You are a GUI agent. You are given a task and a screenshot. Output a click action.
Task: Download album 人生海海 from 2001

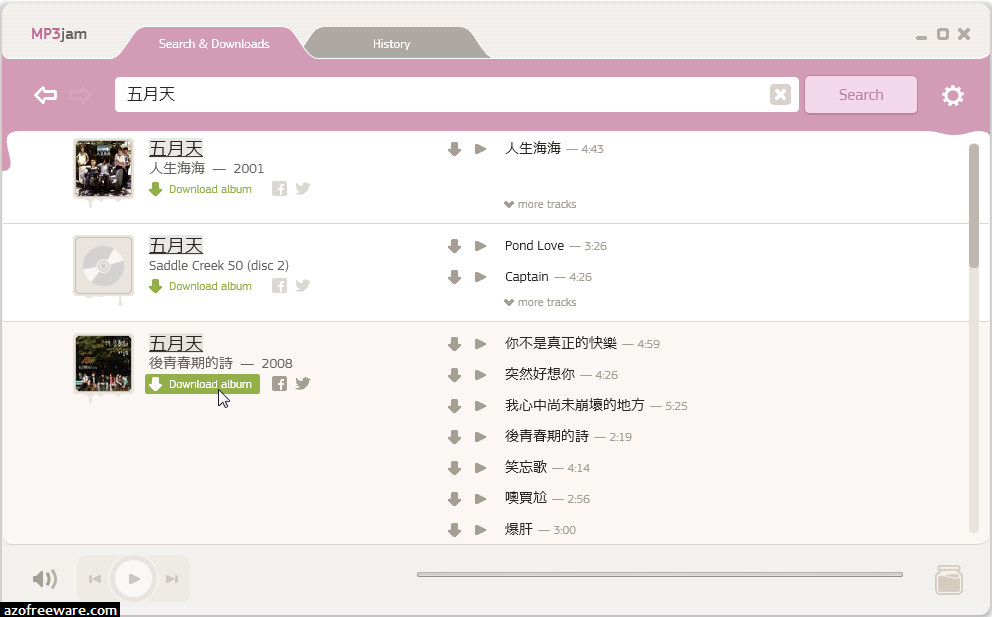(201, 189)
